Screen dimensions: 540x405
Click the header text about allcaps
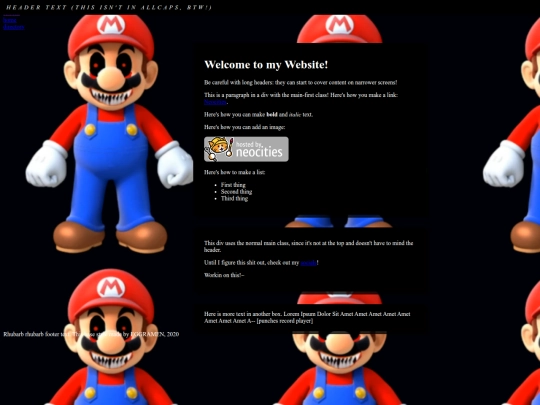point(109,7)
